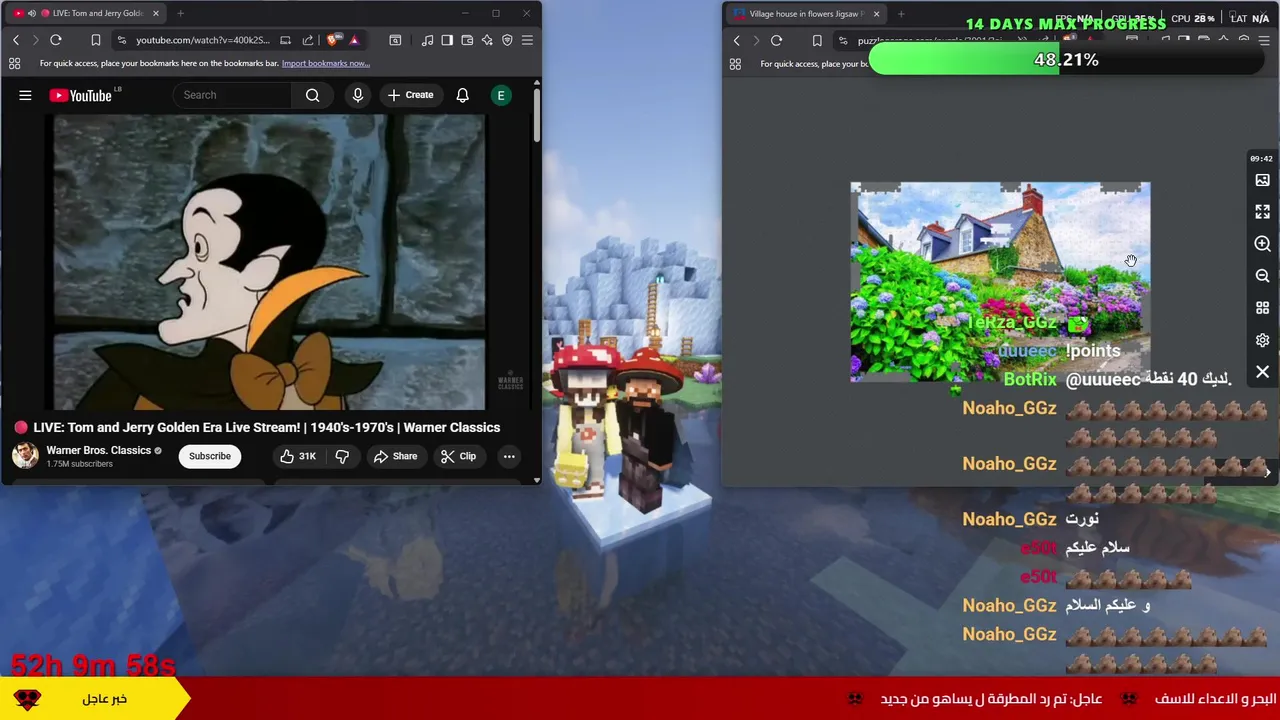Like the Tom and Jerry stream

297,456
